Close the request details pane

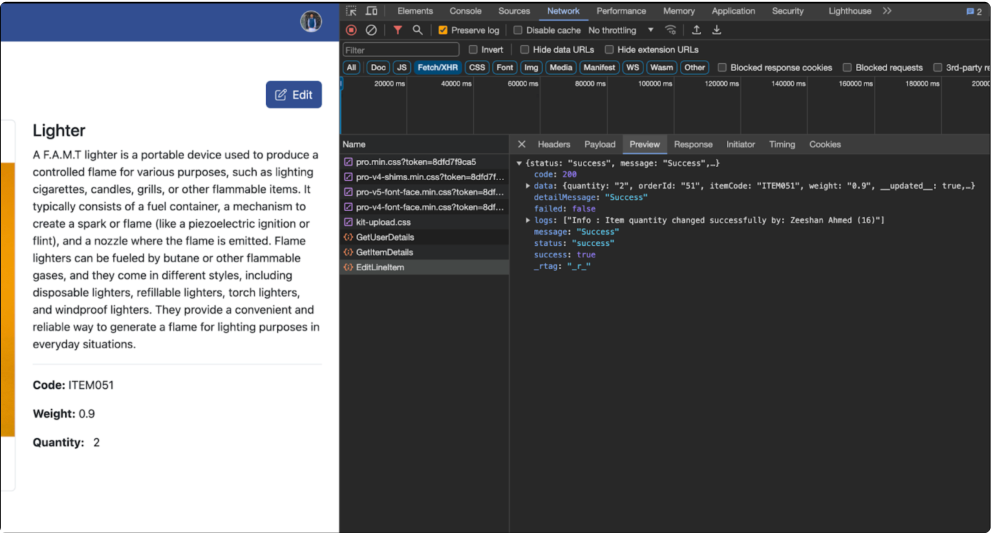(521, 144)
